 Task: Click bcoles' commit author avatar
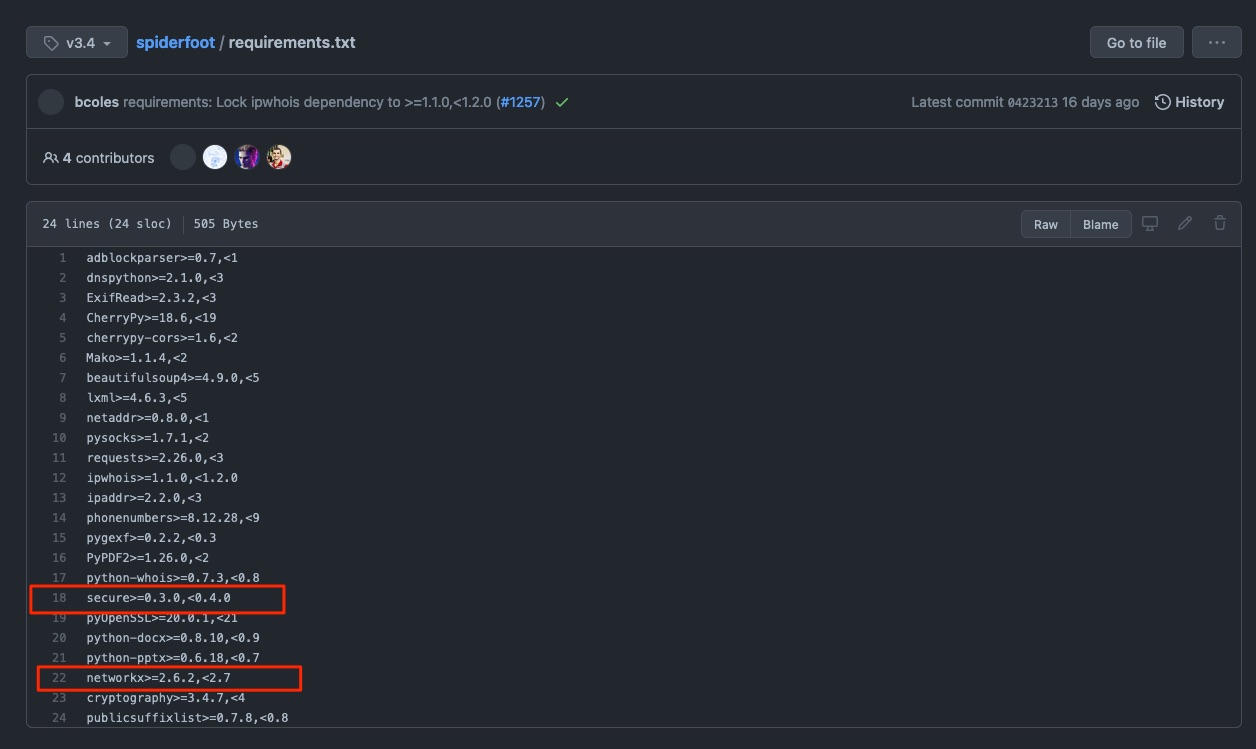point(50,101)
